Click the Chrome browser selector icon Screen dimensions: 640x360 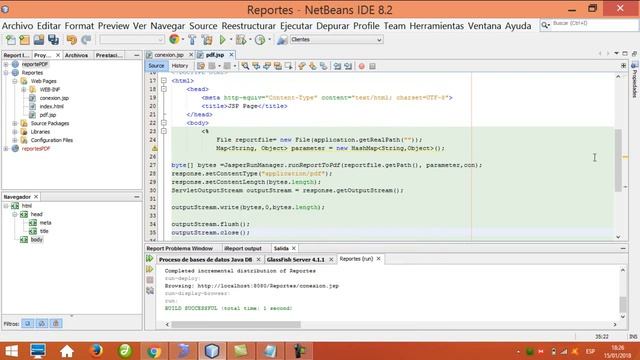174,39
